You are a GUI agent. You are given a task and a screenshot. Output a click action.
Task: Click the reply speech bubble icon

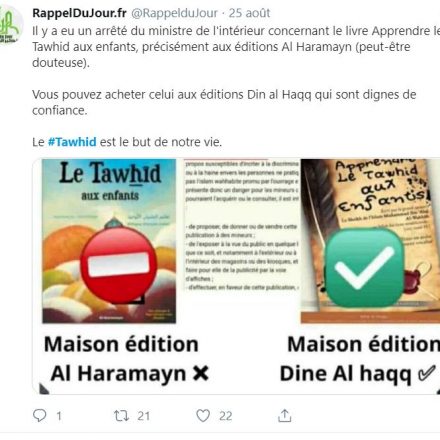[40, 415]
